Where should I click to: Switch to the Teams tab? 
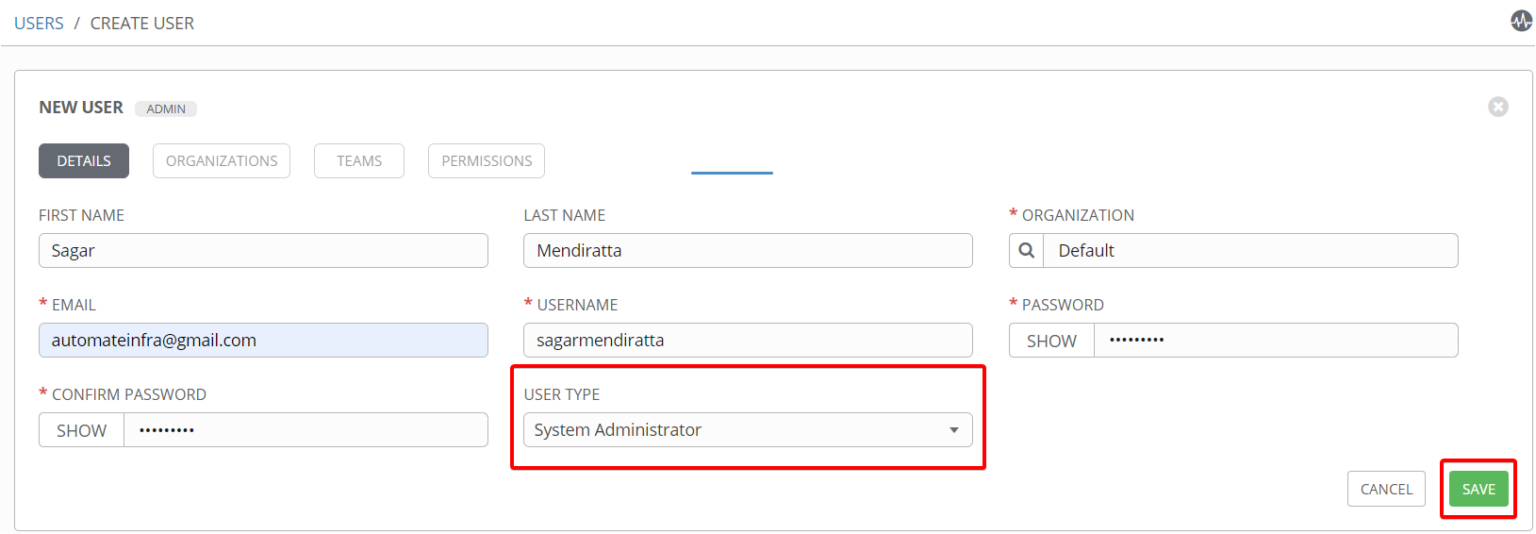[359, 161]
